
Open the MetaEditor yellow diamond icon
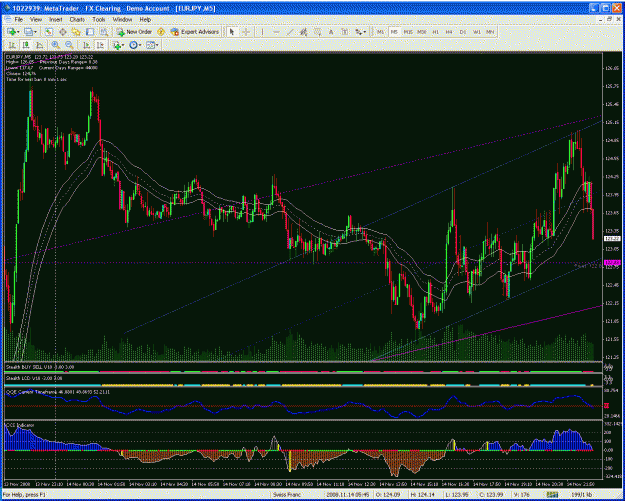161,32
